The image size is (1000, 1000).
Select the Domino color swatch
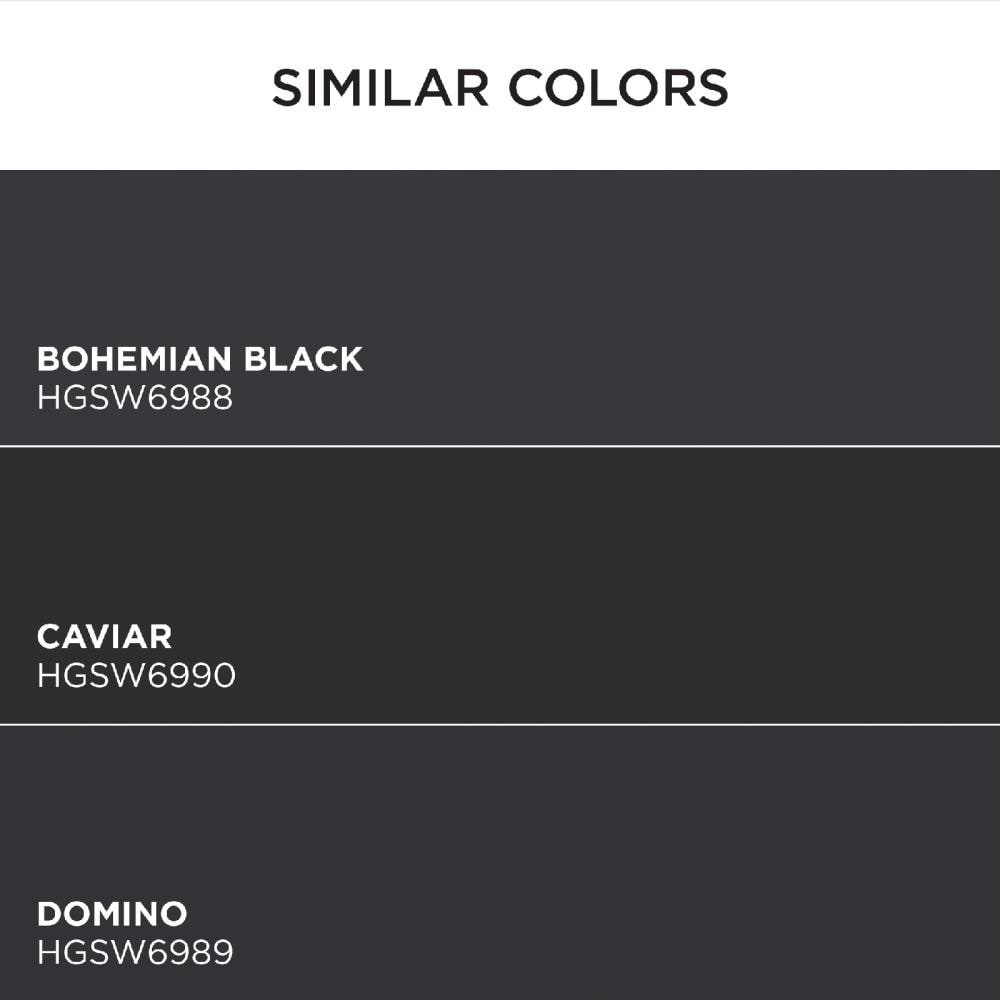(x=500, y=863)
